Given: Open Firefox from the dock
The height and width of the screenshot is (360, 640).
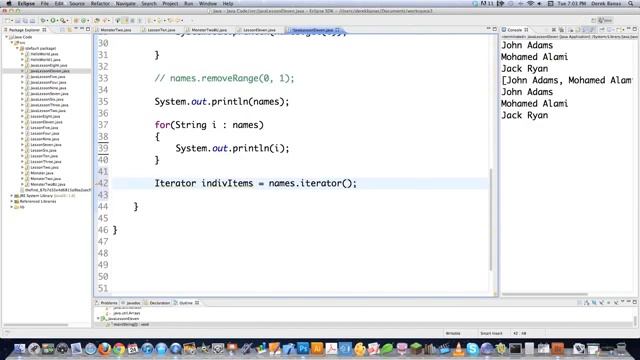Looking at the screenshot, I should coord(104,349).
